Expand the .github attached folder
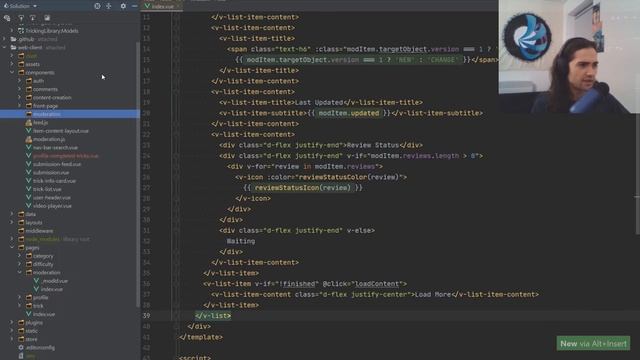640x360 pixels. (4, 39)
